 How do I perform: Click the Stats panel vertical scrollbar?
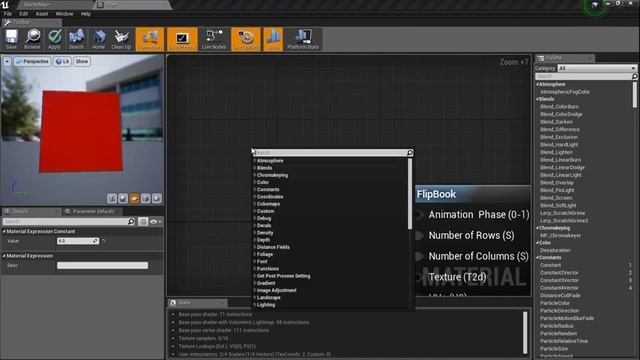525,333
